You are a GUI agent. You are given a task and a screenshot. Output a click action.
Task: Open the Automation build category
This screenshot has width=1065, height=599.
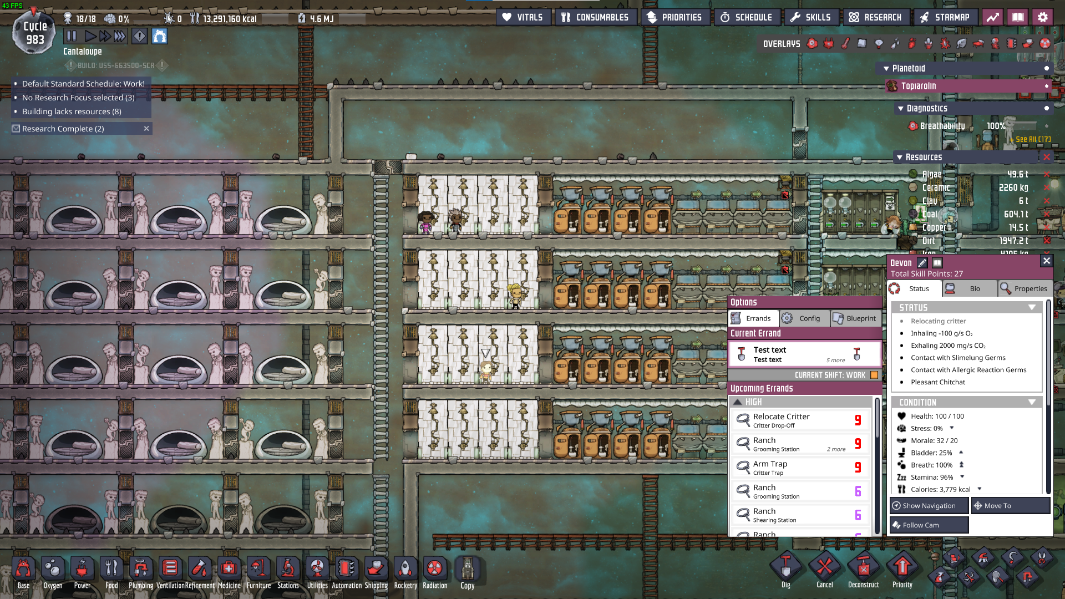coord(346,568)
